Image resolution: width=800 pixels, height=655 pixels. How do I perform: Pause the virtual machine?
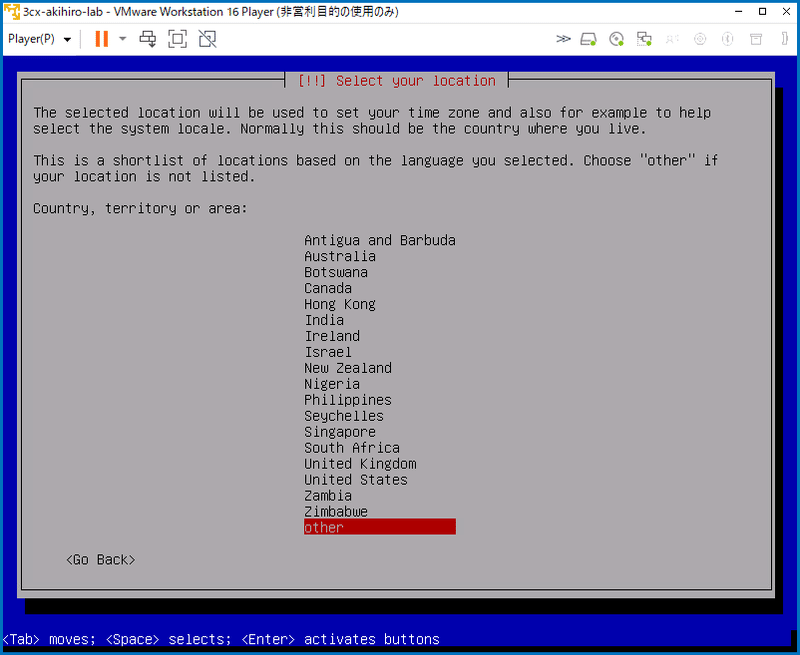point(102,39)
